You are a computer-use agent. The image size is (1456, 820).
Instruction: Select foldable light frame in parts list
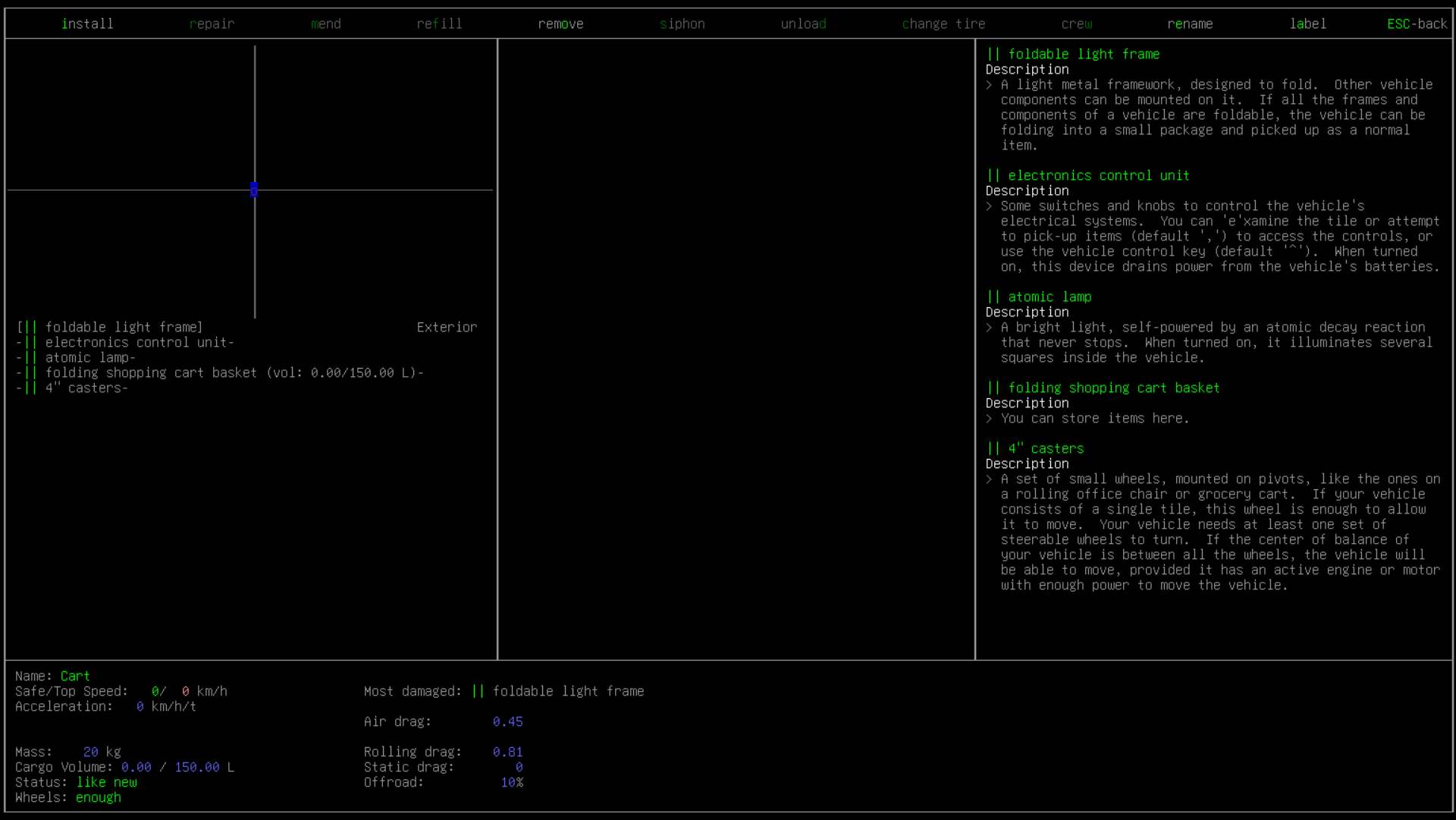click(124, 327)
